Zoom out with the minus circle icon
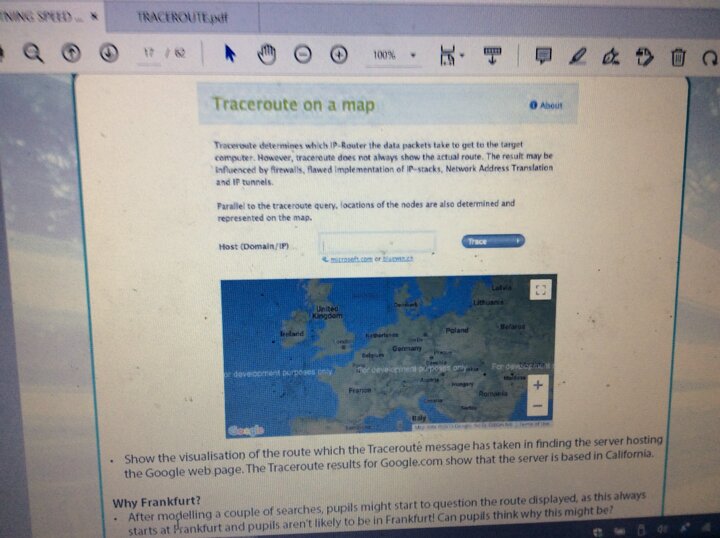720x538 pixels. [x=301, y=55]
